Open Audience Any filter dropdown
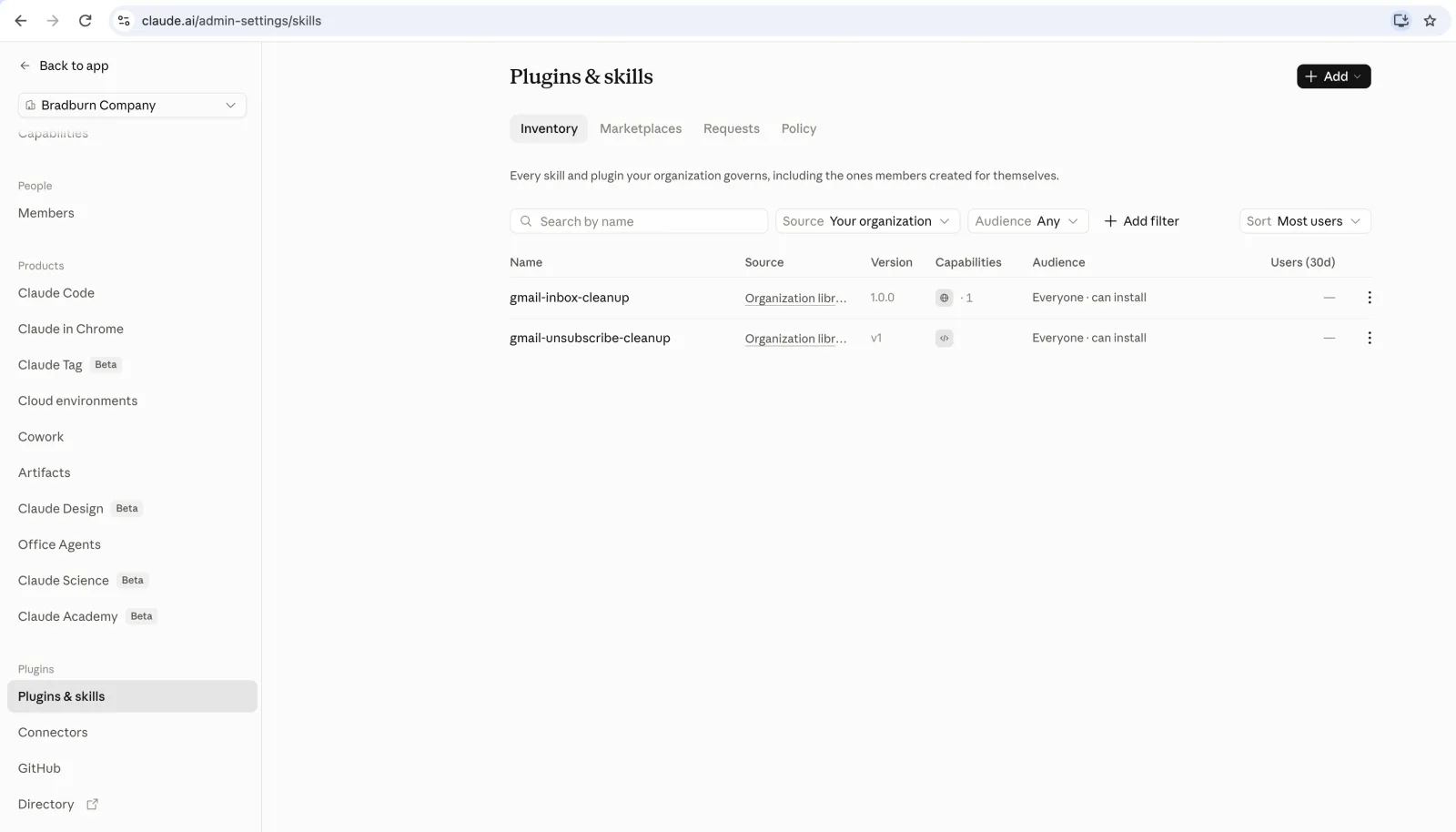Screen dimensions: 1456x832 click(1028, 221)
